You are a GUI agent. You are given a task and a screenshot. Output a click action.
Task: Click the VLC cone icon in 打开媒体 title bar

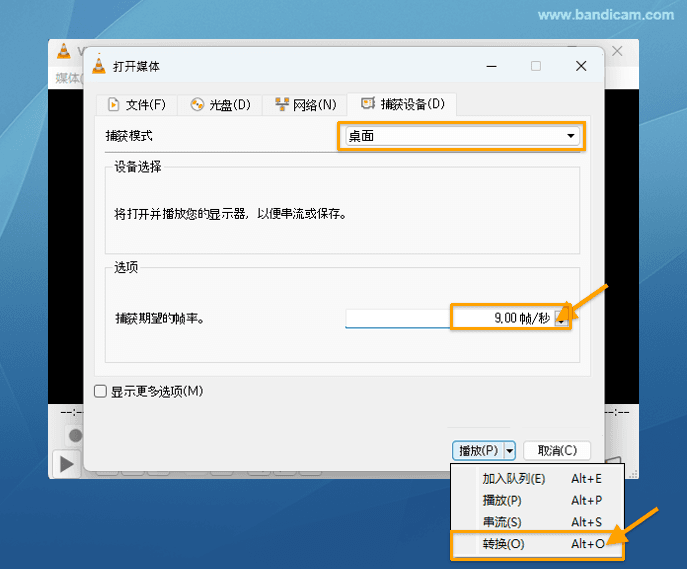[x=99, y=65]
